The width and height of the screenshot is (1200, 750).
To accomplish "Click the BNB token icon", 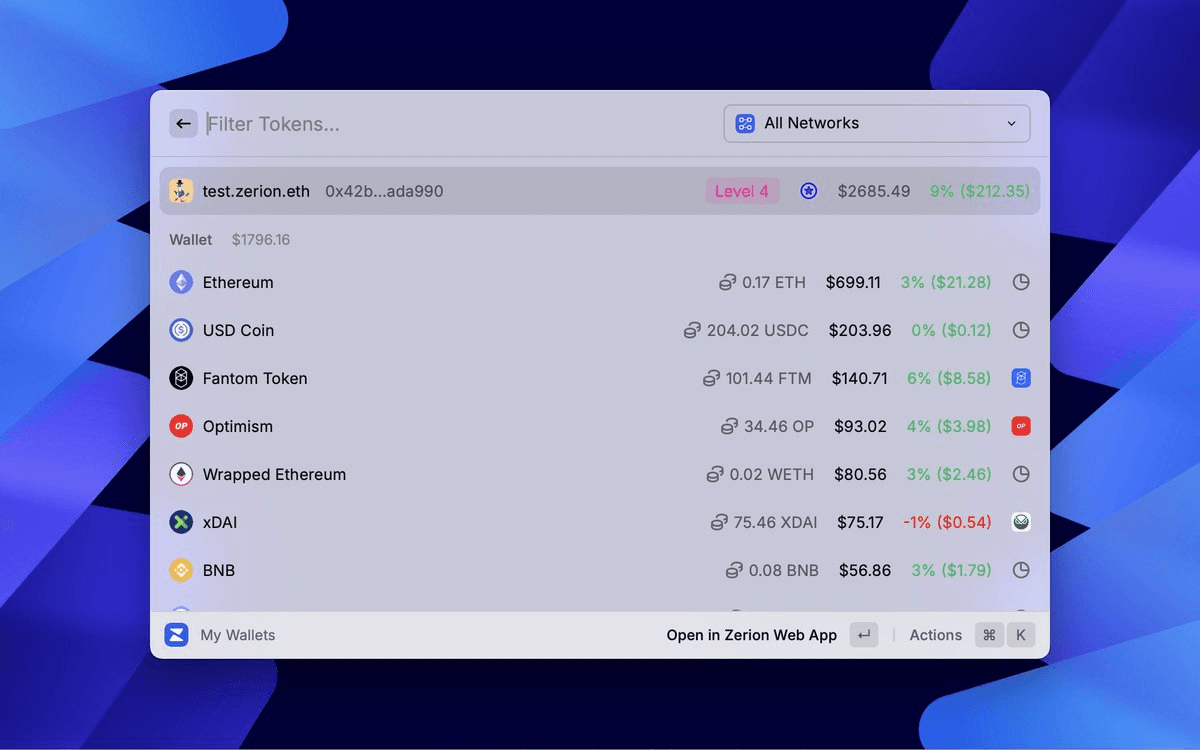I will point(181,570).
